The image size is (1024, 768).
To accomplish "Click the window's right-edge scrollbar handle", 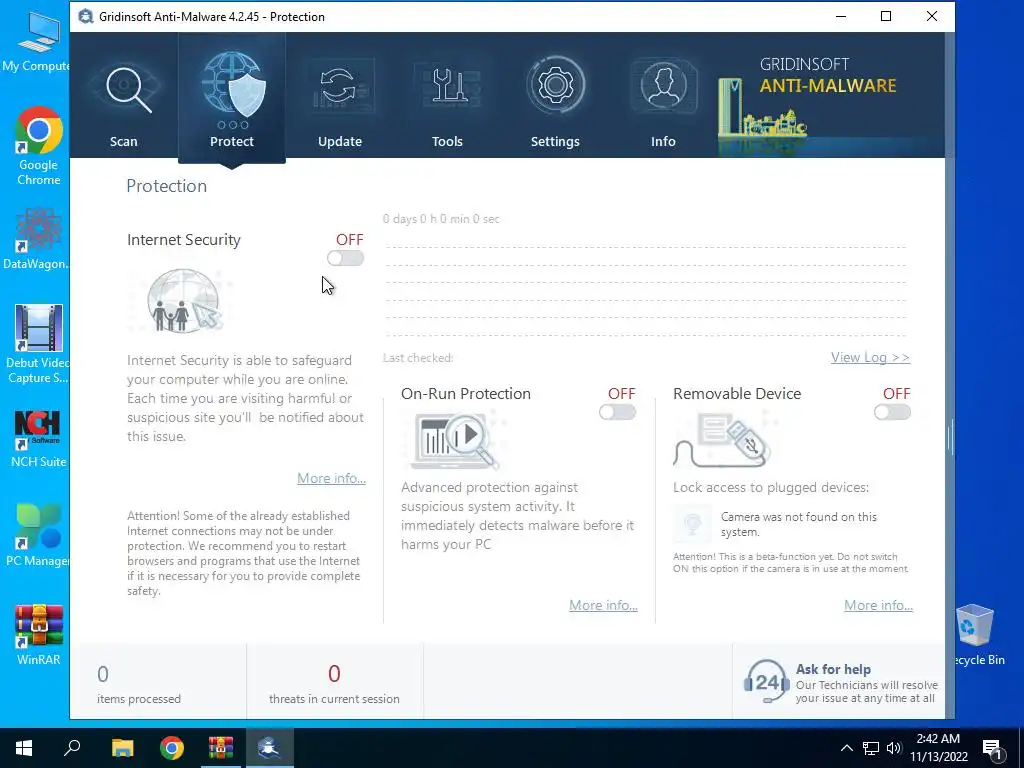I will pyautogui.click(x=951, y=438).
